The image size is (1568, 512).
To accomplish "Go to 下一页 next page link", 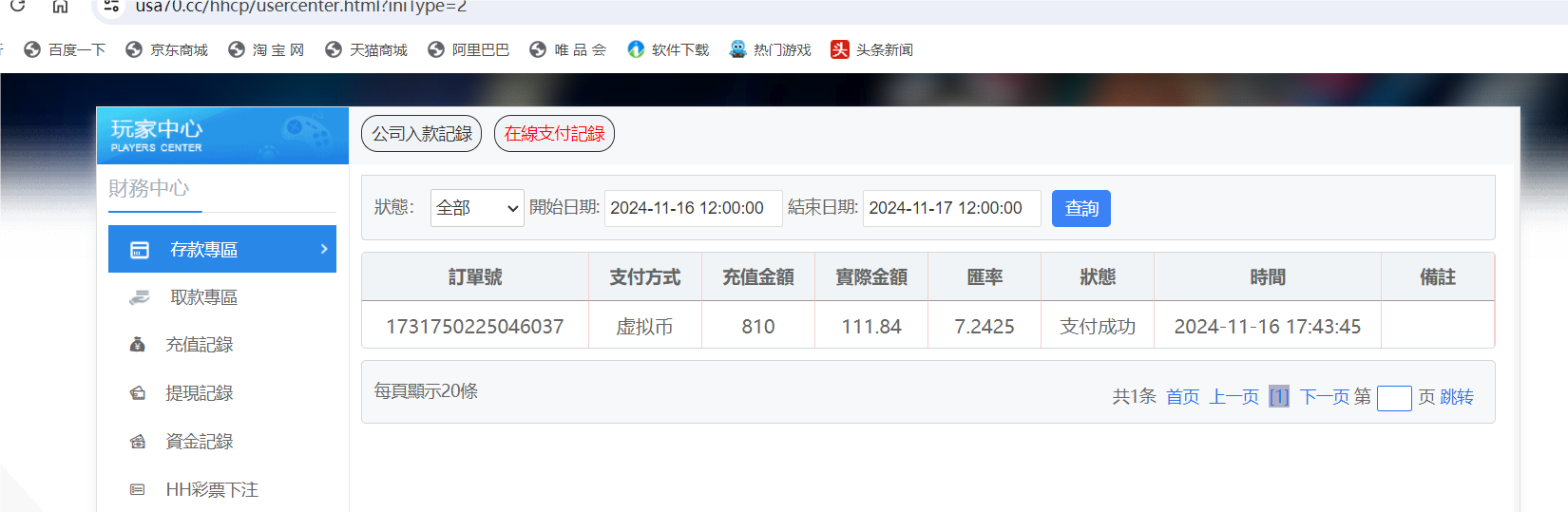I will click(x=1325, y=397).
